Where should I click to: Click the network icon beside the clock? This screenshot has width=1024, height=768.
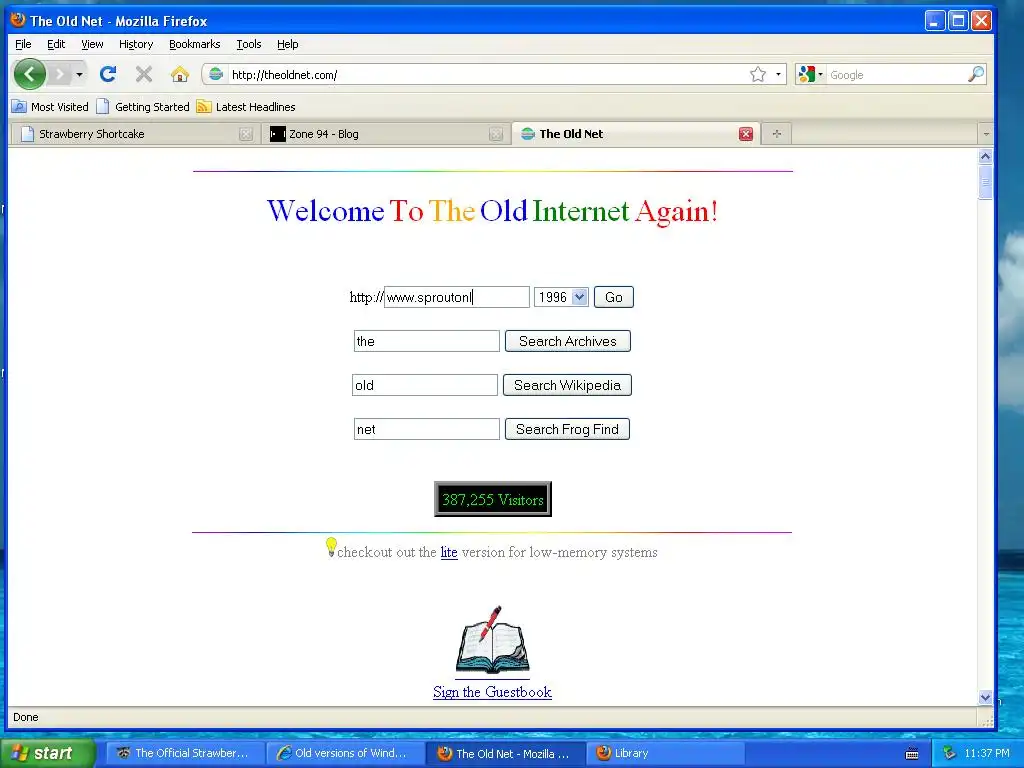click(949, 754)
